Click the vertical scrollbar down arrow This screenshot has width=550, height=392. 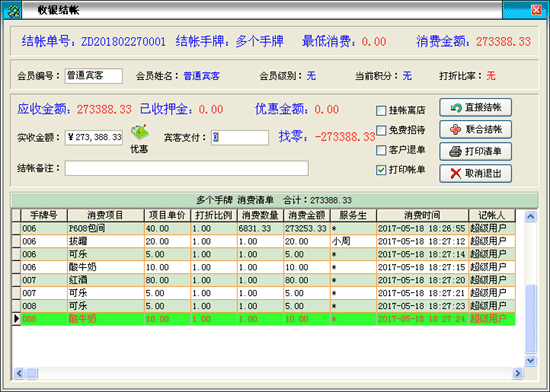click(530, 360)
